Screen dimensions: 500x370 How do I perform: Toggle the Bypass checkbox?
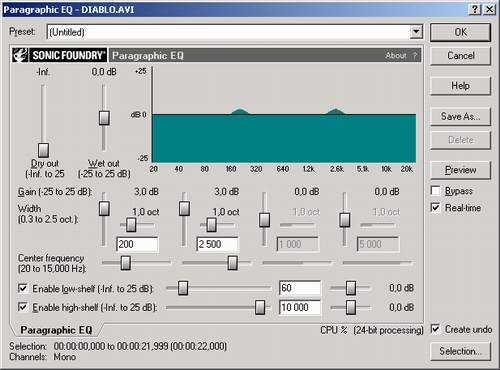tap(435, 191)
